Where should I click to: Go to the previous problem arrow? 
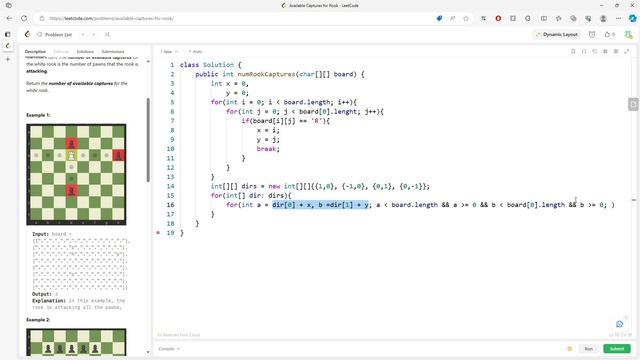[x=83, y=35]
